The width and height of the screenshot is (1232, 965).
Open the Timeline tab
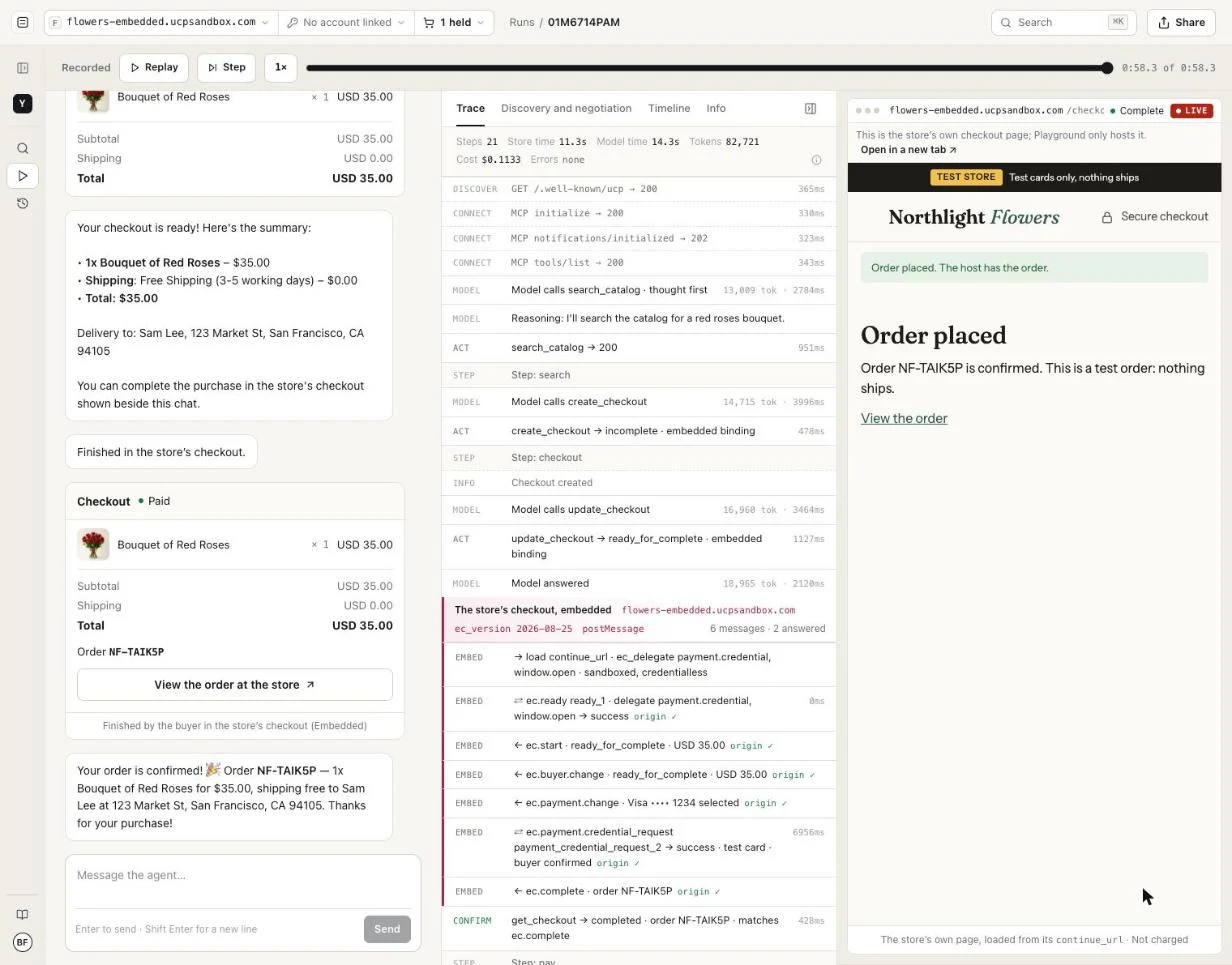point(669,108)
